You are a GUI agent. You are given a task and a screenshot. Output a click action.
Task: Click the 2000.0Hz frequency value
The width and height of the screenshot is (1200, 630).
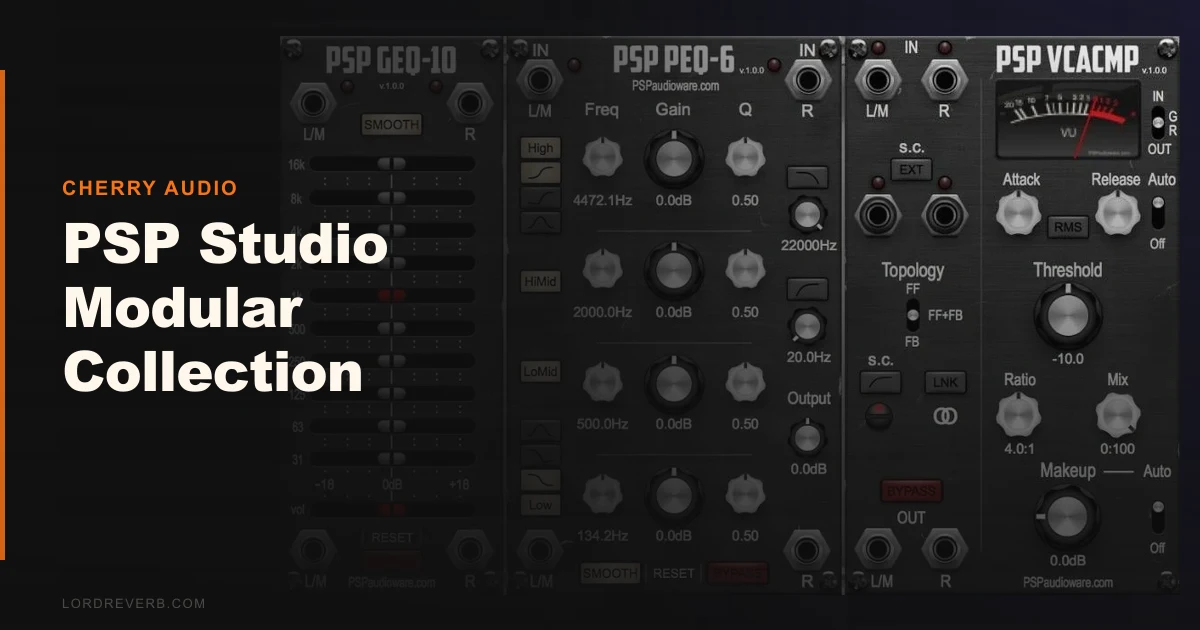click(602, 312)
